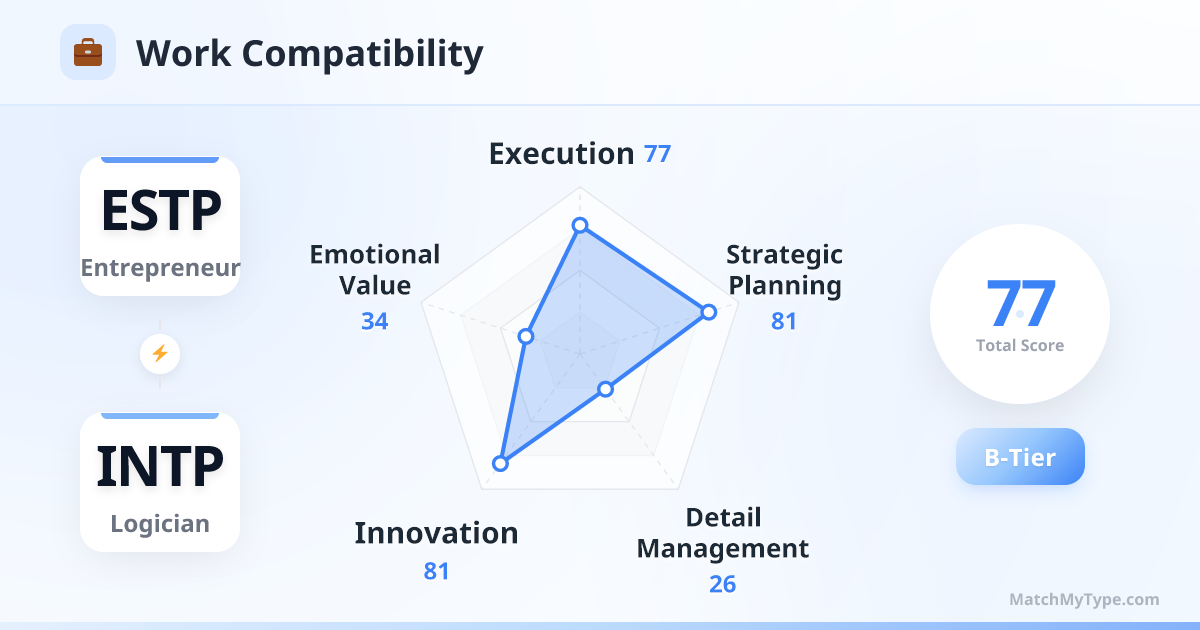The image size is (1200, 630).
Task: Open the MatchMyType.com link
Action: click(x=1084, y=599)
